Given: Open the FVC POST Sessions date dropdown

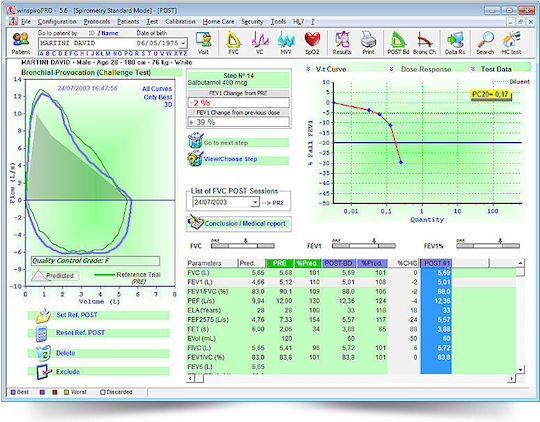Looking at the screenshot, I should 255,202.
